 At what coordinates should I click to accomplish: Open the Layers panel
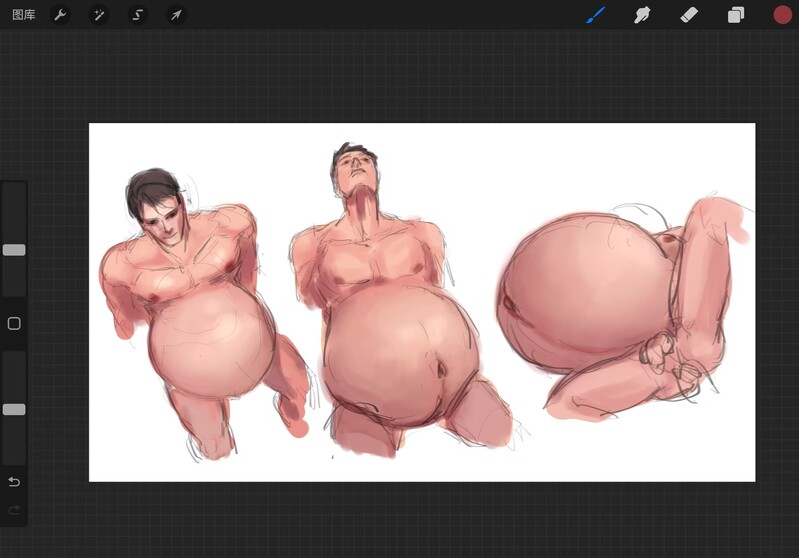click(x=735, y=15)
